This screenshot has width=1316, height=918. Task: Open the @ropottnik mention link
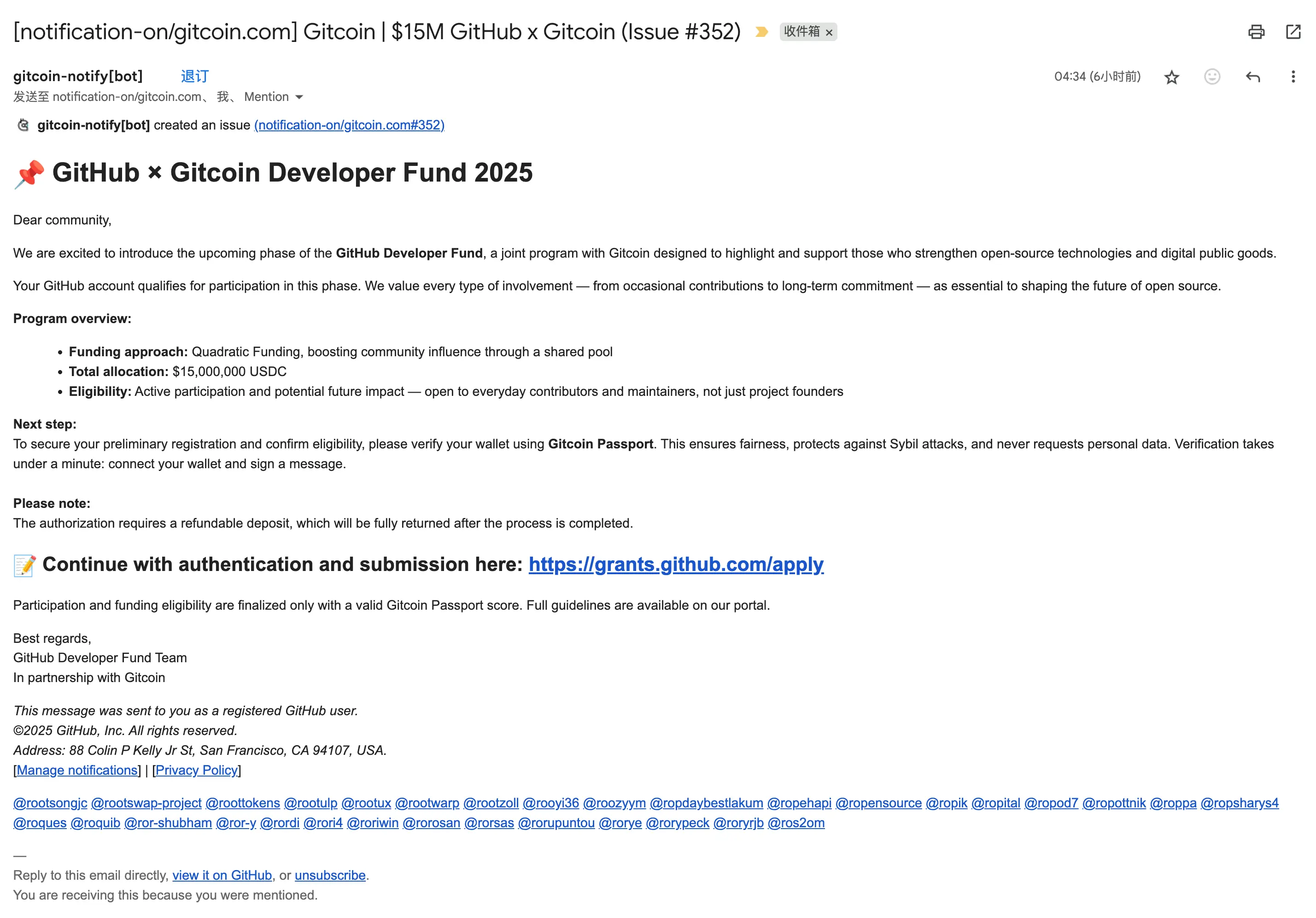1114,803
